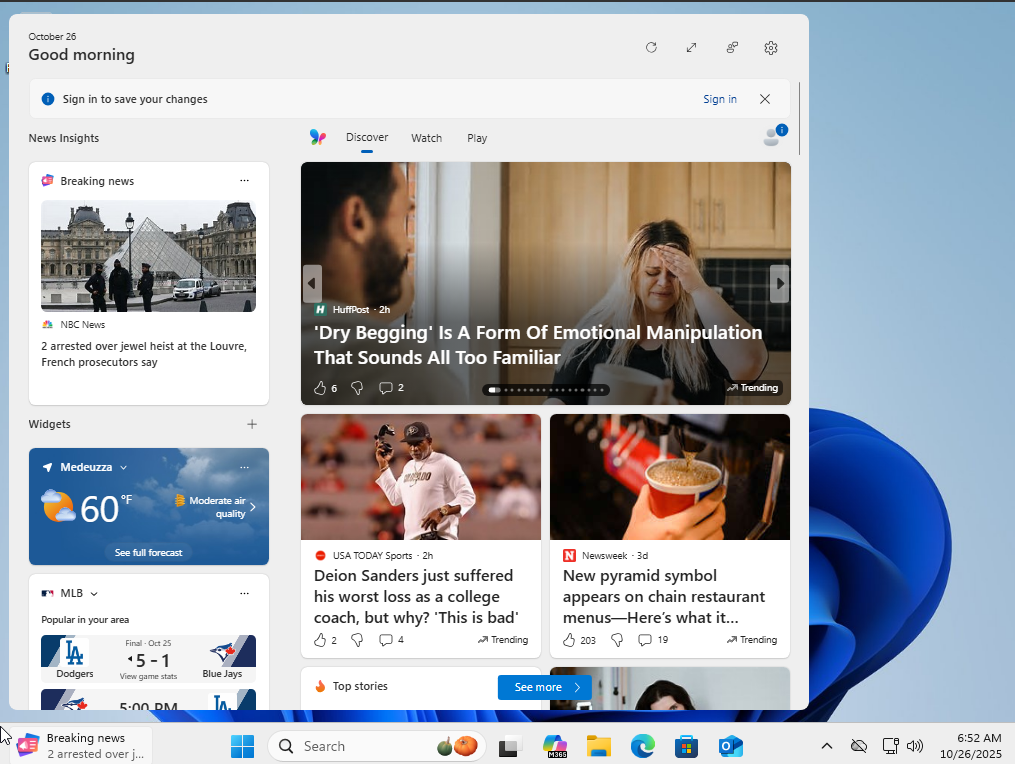Show hidden system tray icons
Image resolution: width=1015 pixels, height=764 pixels.
click(827, 746)
